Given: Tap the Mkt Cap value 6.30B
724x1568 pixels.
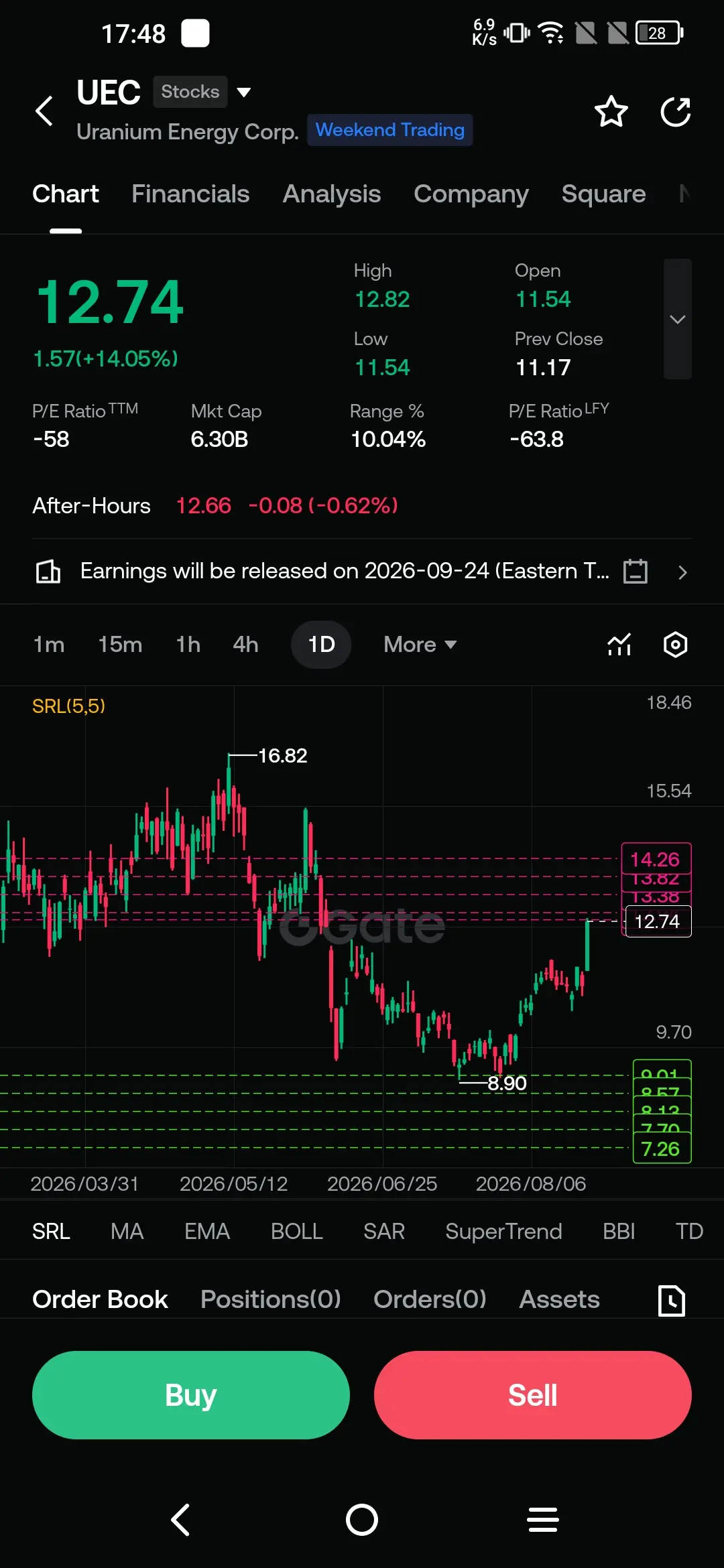Looking at the screenshot, I should click(x=219, y=440).
